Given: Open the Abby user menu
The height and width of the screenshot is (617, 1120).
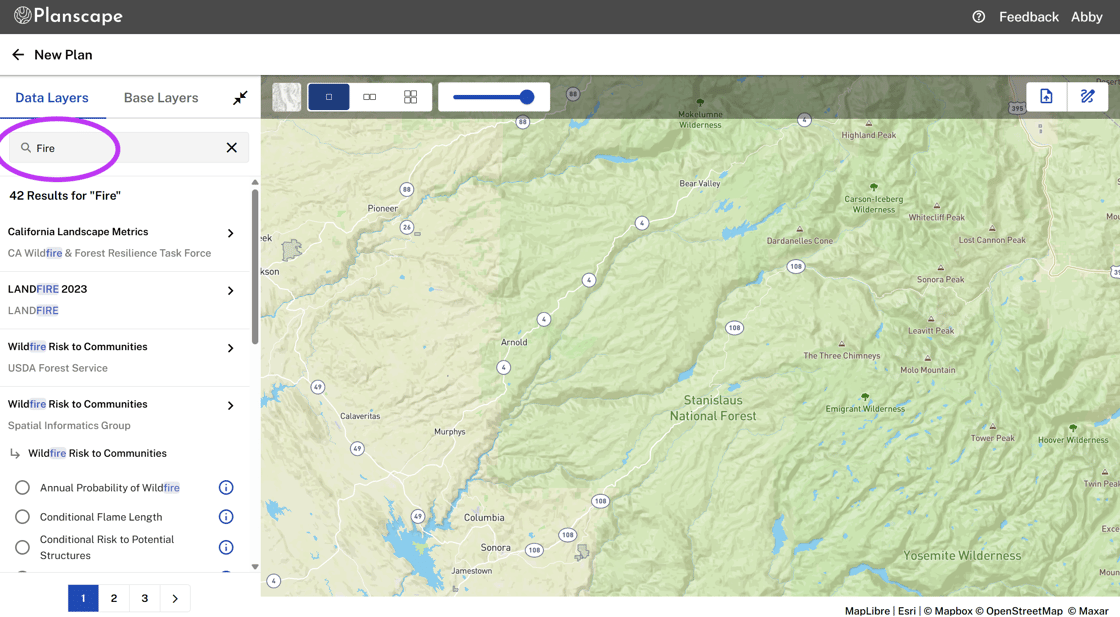Looking at the screenshot, I should coord(1086,17).
